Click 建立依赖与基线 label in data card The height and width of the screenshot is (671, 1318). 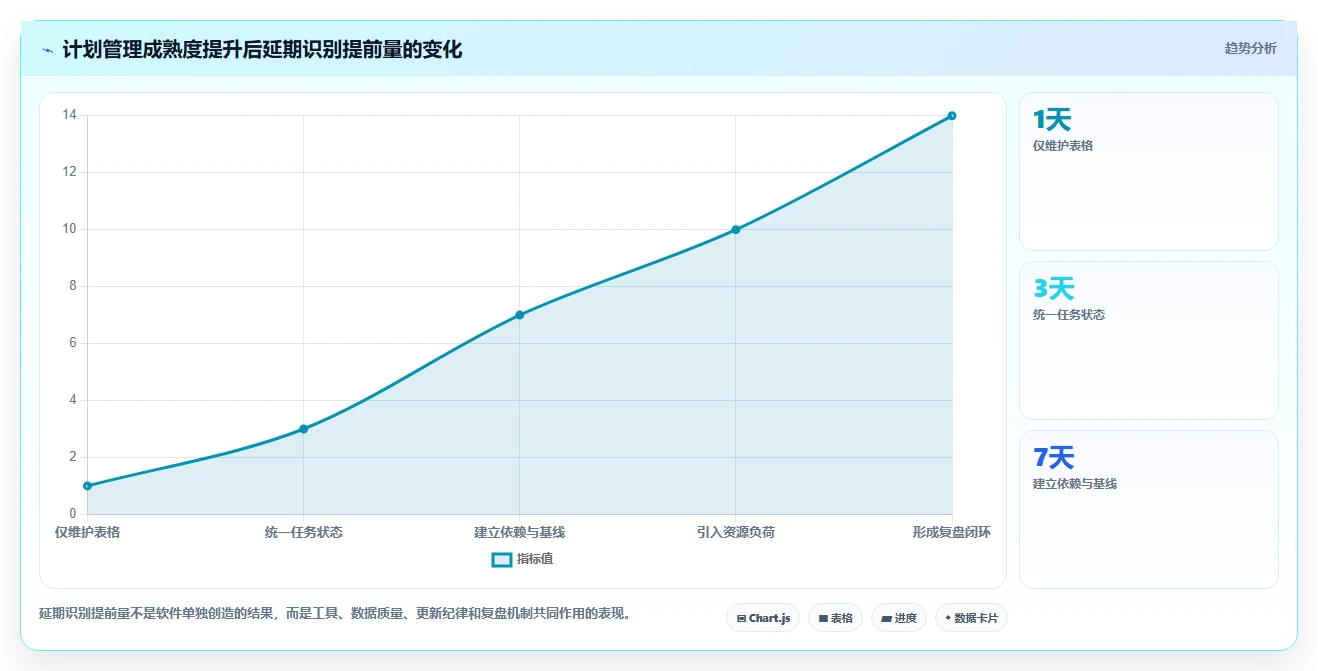point(1075,484)
